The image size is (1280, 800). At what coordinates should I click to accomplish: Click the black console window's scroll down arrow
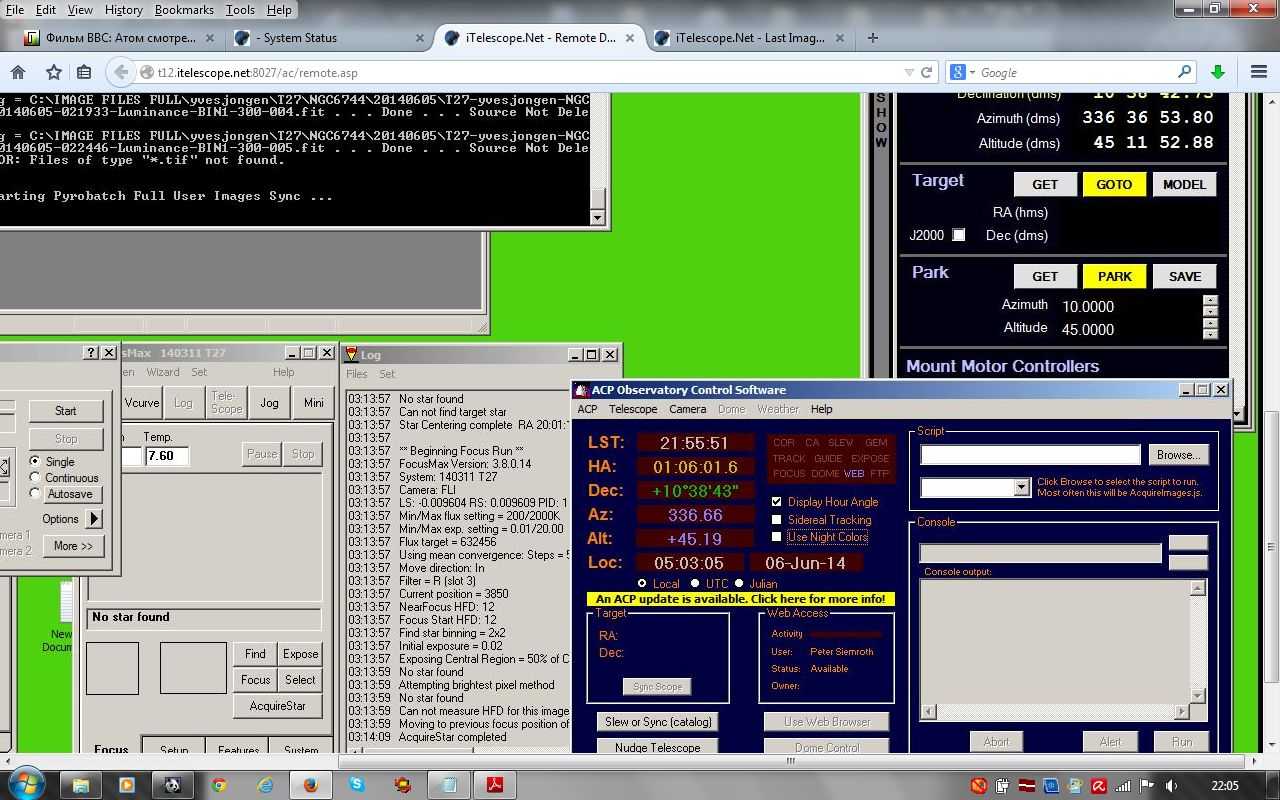[598, 217]
